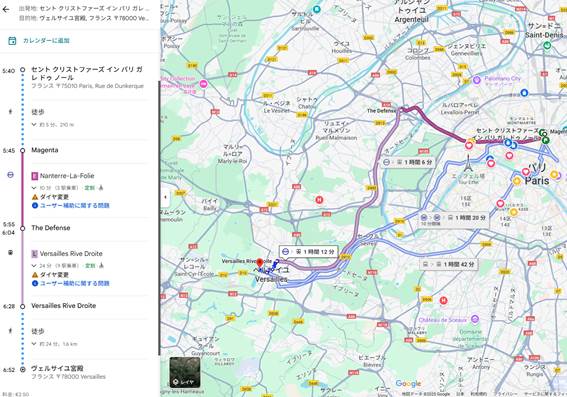The height and width of the screenshot is (397, 567).
Task: Select the 1時間12分 route label on map
Action: click(x=308, y=252)
